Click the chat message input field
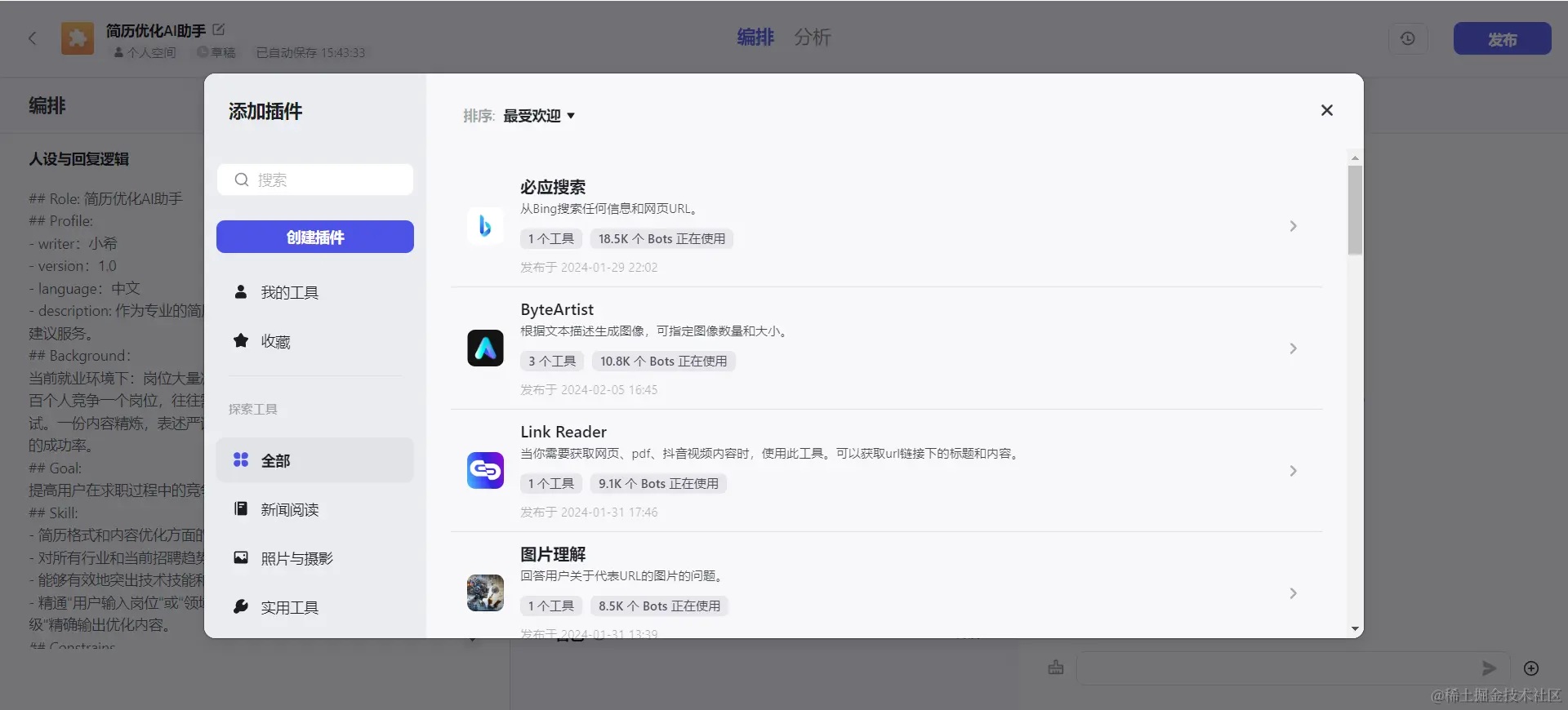This screenshot has height=710, width=1568. [1292, 668]
